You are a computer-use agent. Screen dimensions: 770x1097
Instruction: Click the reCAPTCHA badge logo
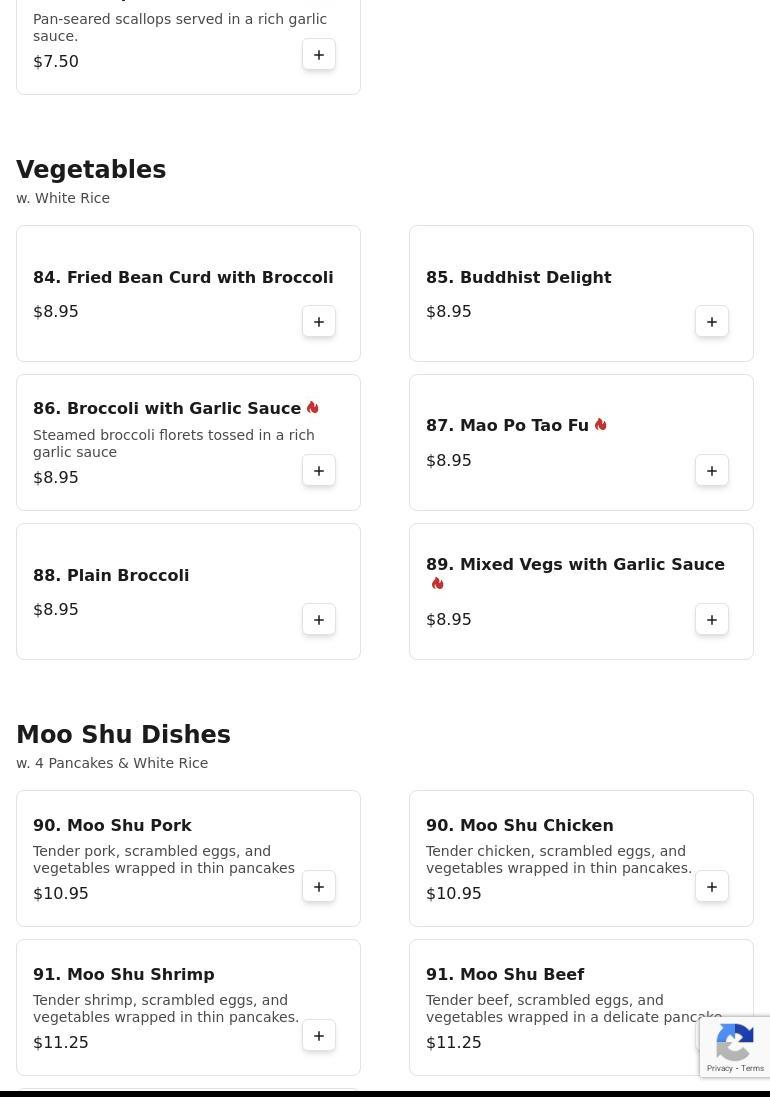pos(735,1042)
